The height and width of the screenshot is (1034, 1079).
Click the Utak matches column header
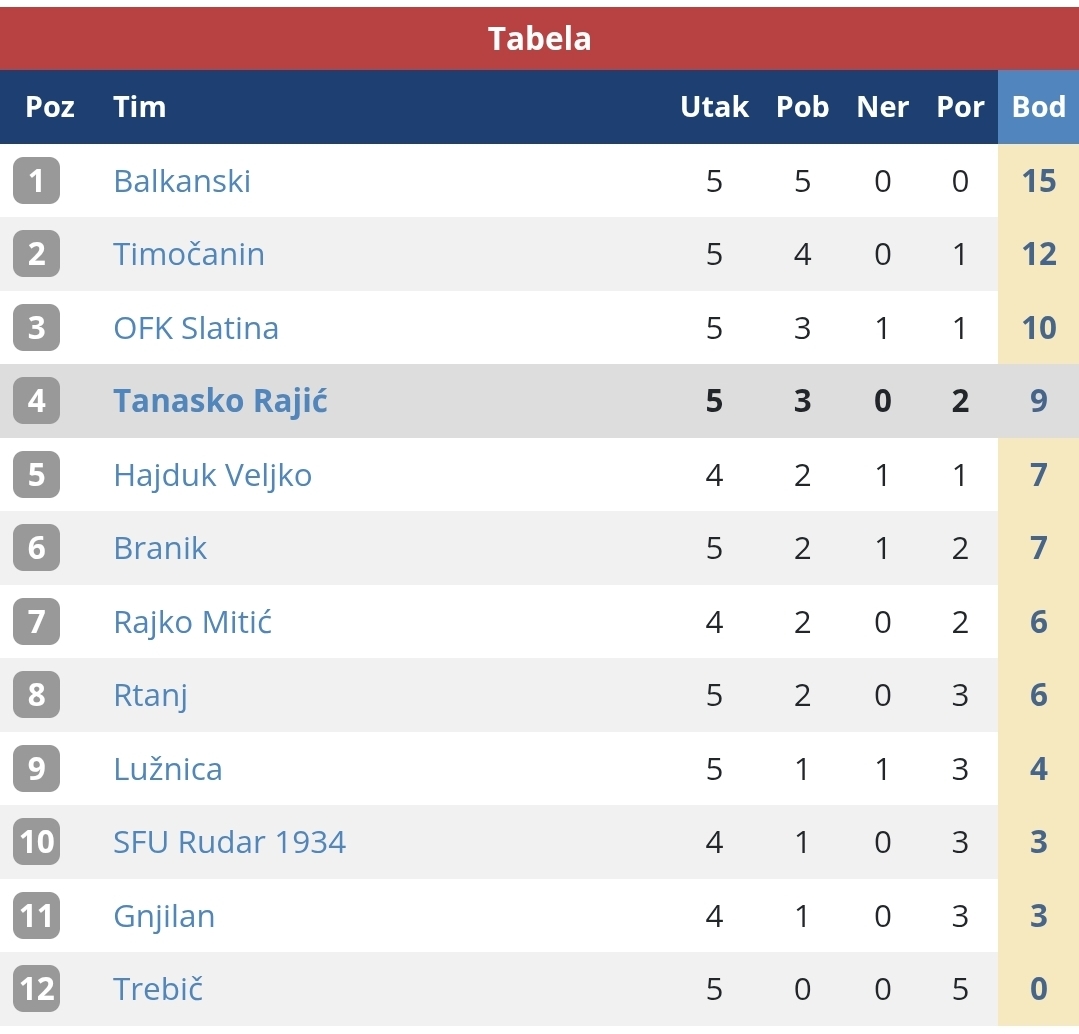pos(714,107)
